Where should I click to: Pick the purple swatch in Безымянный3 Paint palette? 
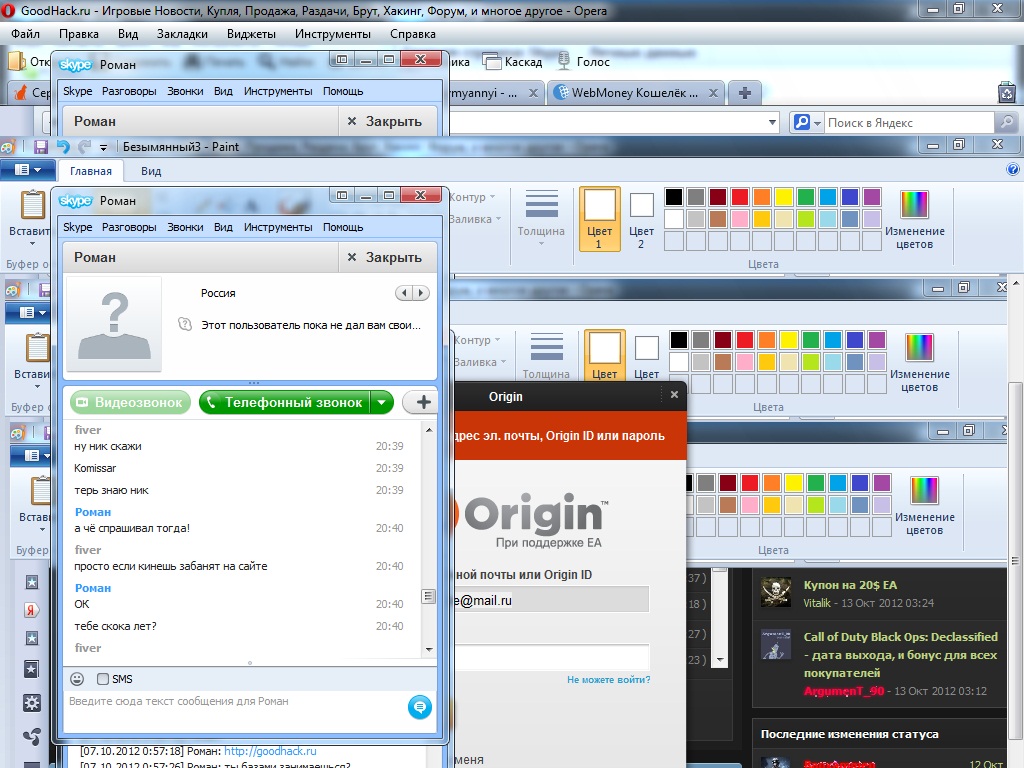coord(872,197)
